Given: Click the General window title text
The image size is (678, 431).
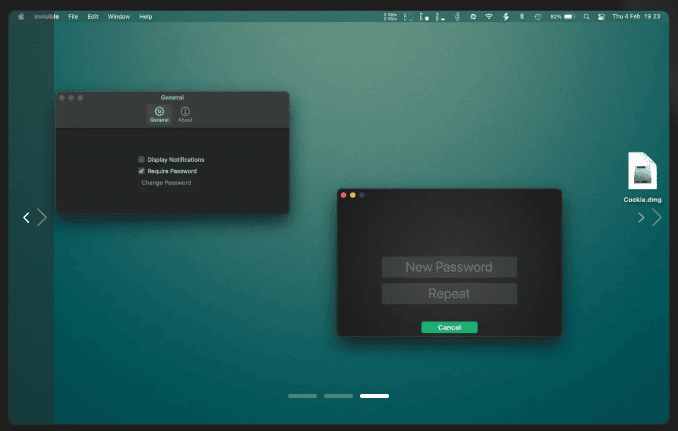Looking at the screenshot, I should tap(172, 98).
